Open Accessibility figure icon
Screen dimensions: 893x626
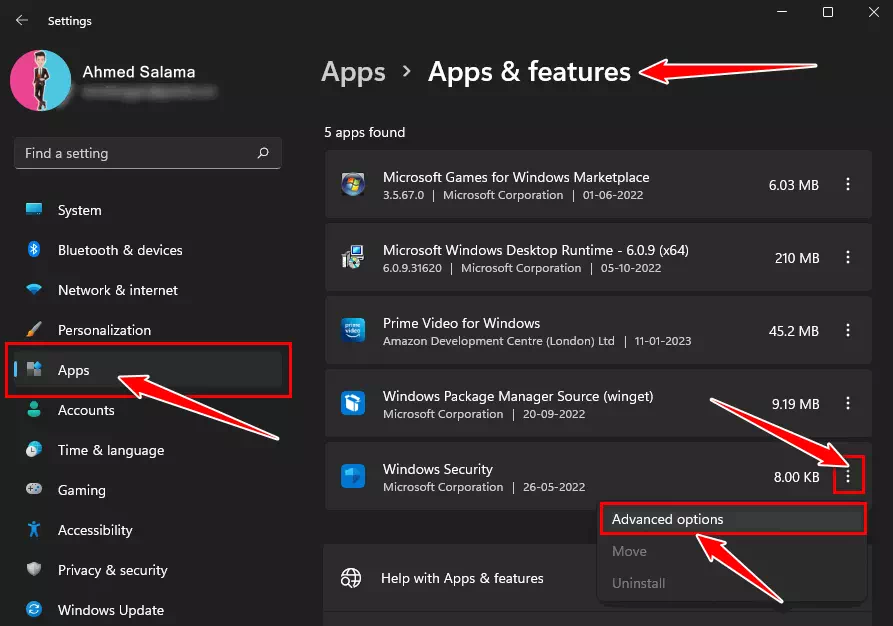pyautogui.click(x=34, y=529)
